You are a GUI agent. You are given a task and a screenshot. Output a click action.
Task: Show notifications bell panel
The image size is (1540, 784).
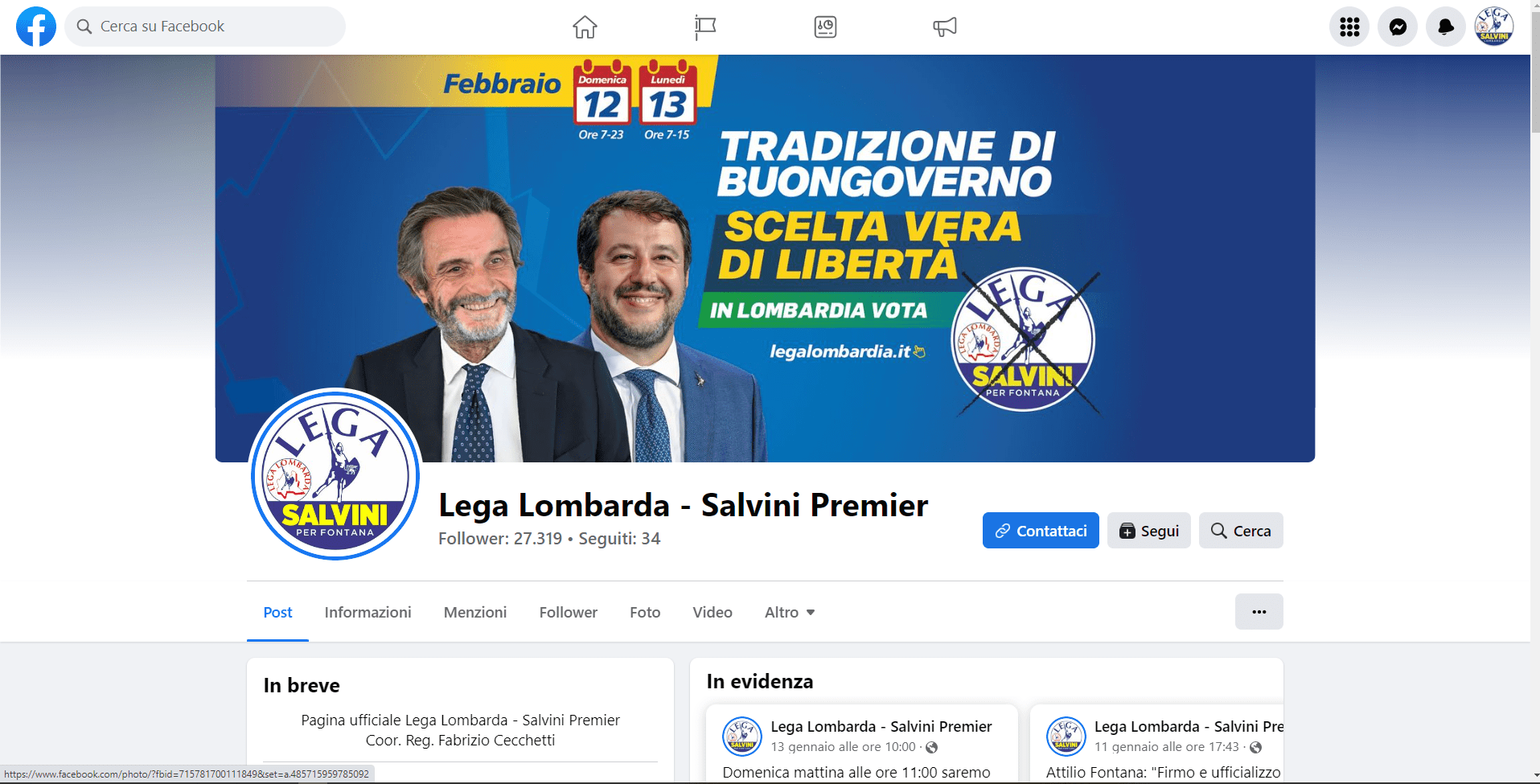click(x=1446, y=27)
